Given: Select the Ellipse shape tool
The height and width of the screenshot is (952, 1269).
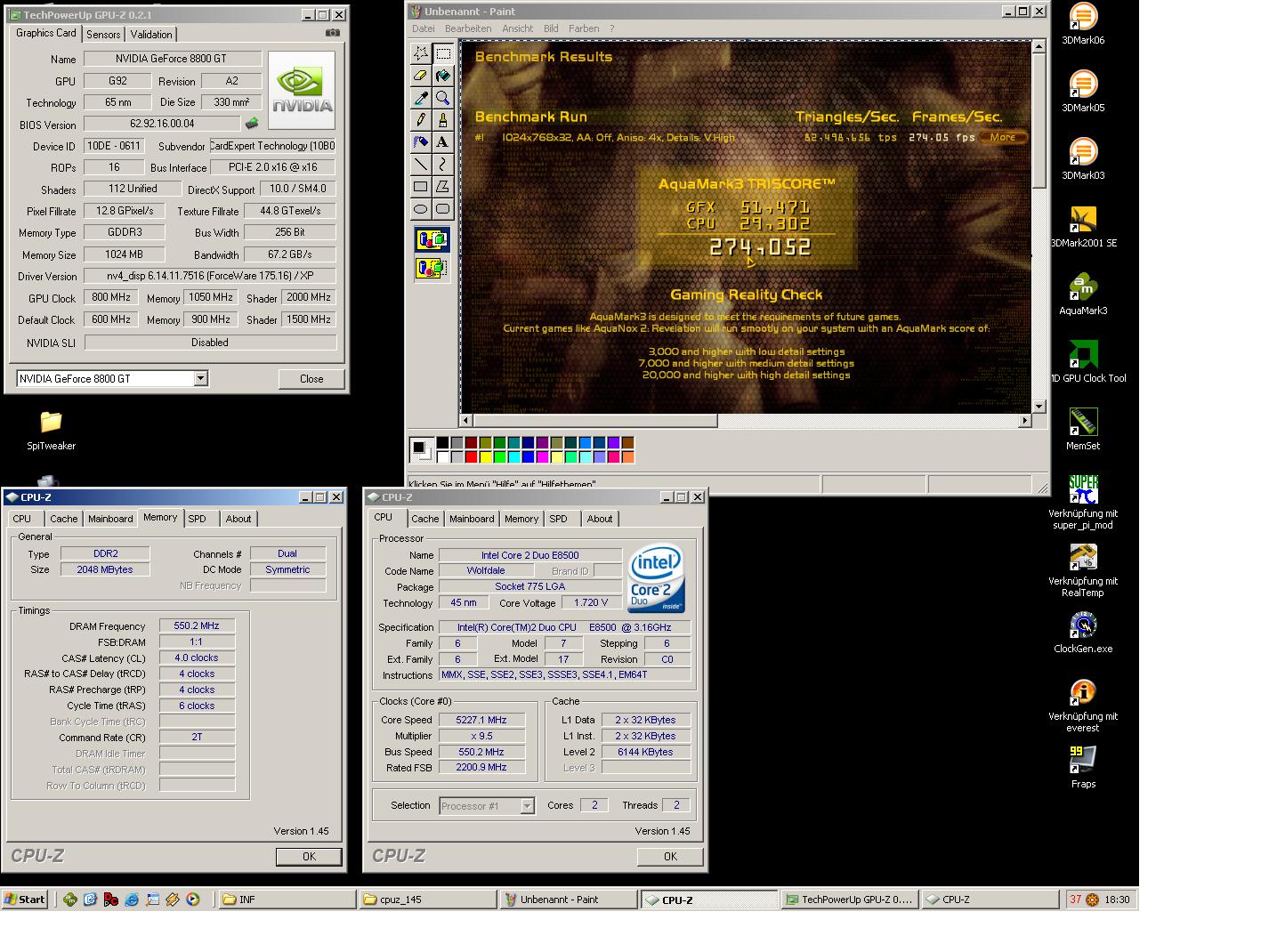Looking at the screenshot, I should [x=421, y=209].
